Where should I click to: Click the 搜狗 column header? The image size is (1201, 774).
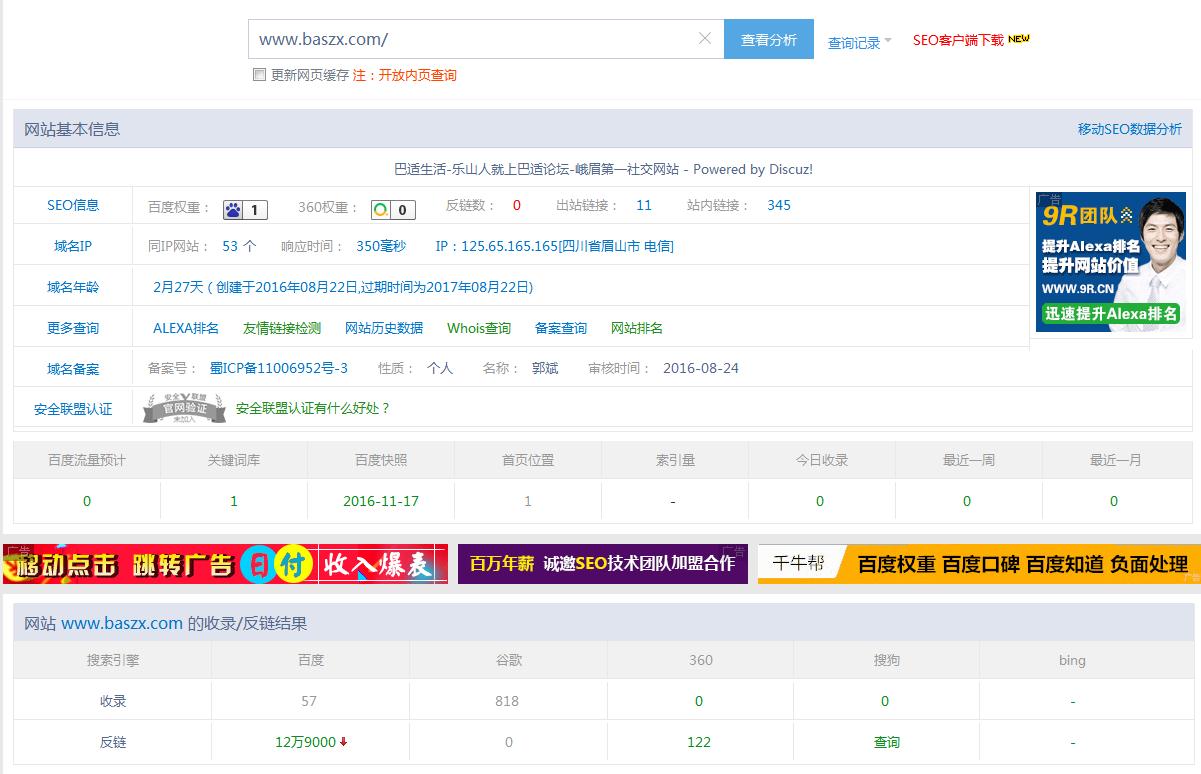coord(886,660)
